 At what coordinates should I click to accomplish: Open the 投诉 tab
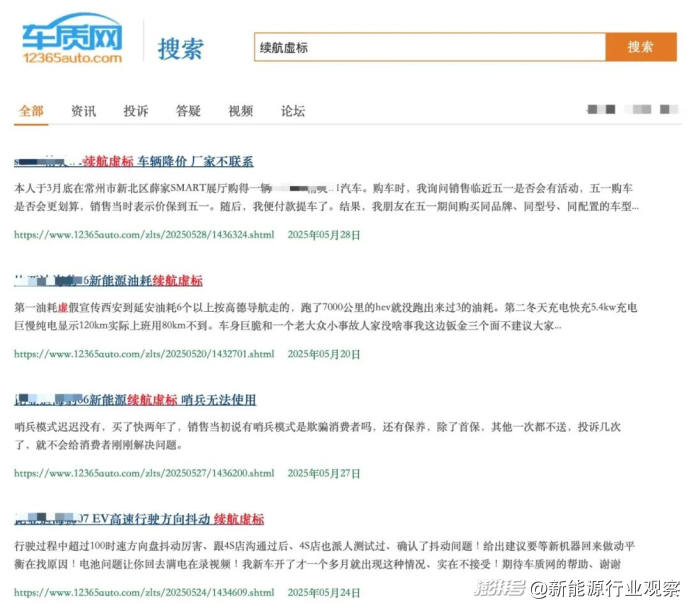pyautogui.click(x=136, y=111)
